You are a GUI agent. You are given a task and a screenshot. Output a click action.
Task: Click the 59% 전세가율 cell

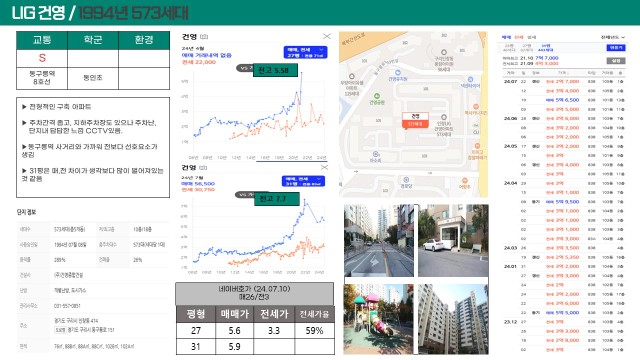tap(314, 331)
